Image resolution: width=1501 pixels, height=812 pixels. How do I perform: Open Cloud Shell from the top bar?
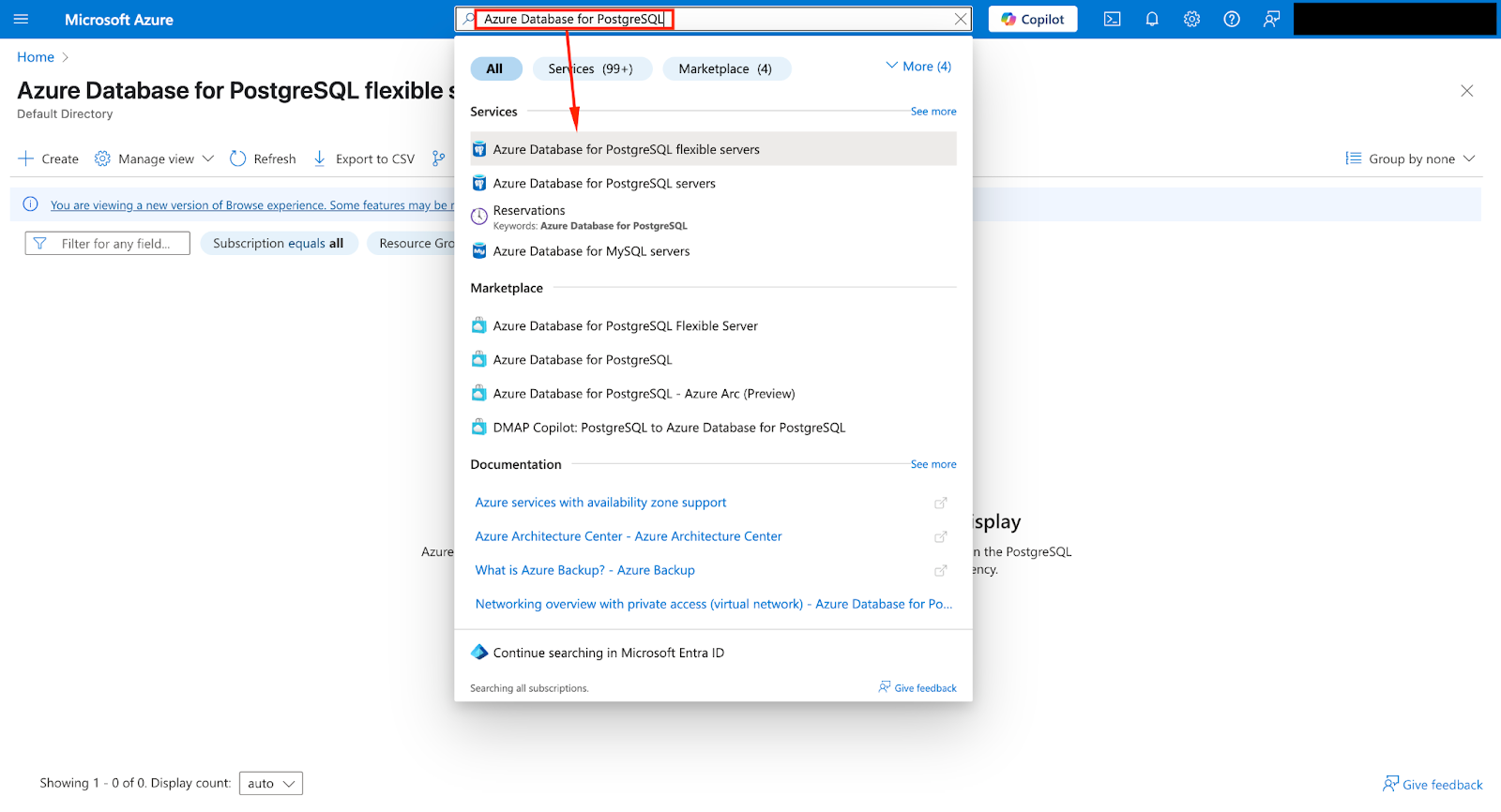tap(1112, 19)
